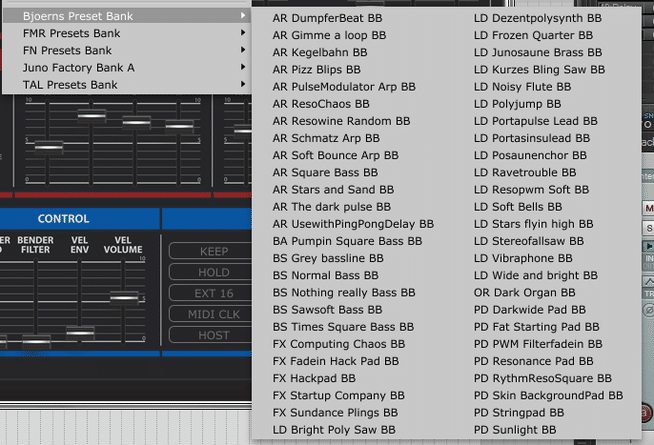Click the CONTROL section header
654x445 pixels.
[x=63, y=219]
